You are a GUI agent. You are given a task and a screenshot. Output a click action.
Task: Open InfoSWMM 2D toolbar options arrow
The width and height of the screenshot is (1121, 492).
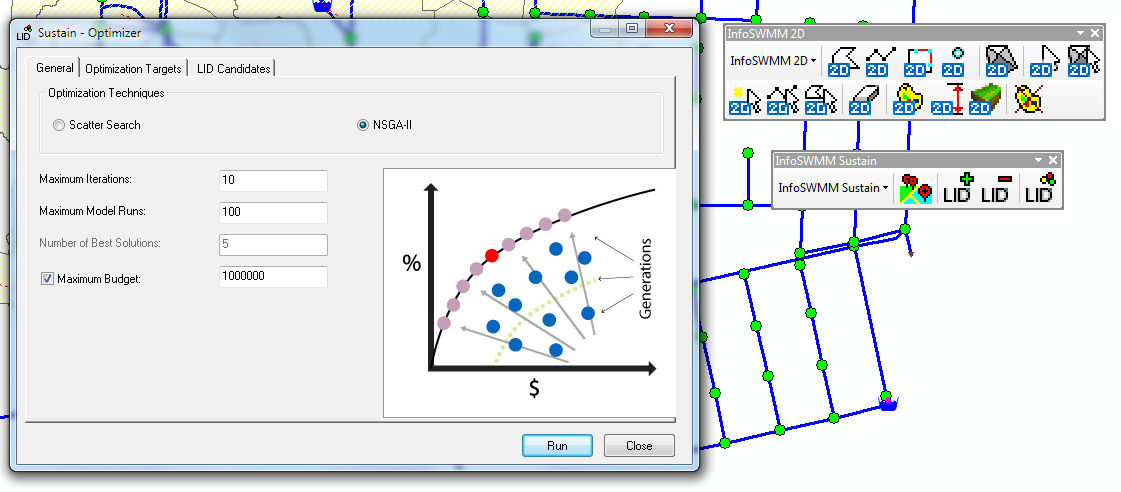[x=1081, y=33]
